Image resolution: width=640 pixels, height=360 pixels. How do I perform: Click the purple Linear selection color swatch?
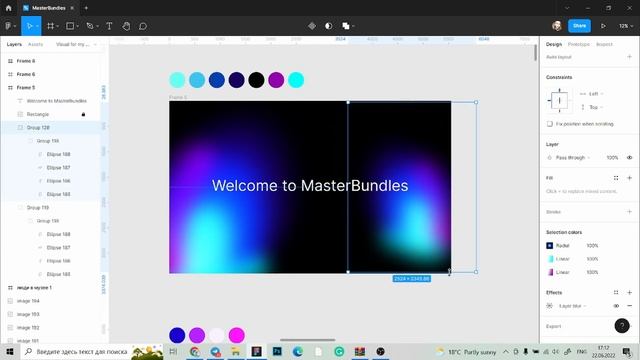[x=549, y=272]
